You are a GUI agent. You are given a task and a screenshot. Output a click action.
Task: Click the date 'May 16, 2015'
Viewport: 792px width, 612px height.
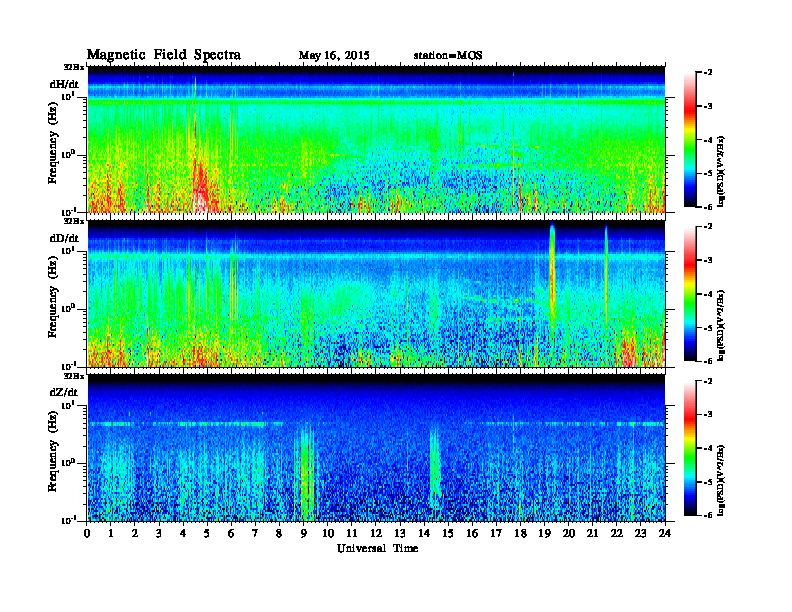(334, 56)
